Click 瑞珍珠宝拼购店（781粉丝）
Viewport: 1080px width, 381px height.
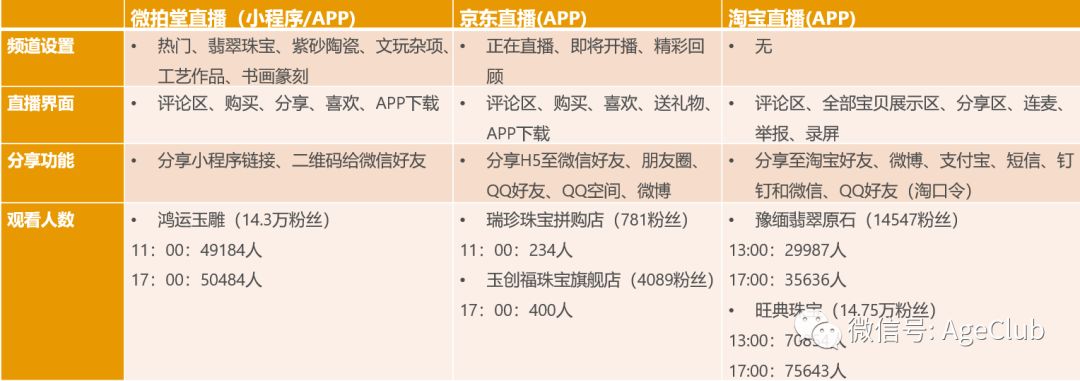[588, 220]
